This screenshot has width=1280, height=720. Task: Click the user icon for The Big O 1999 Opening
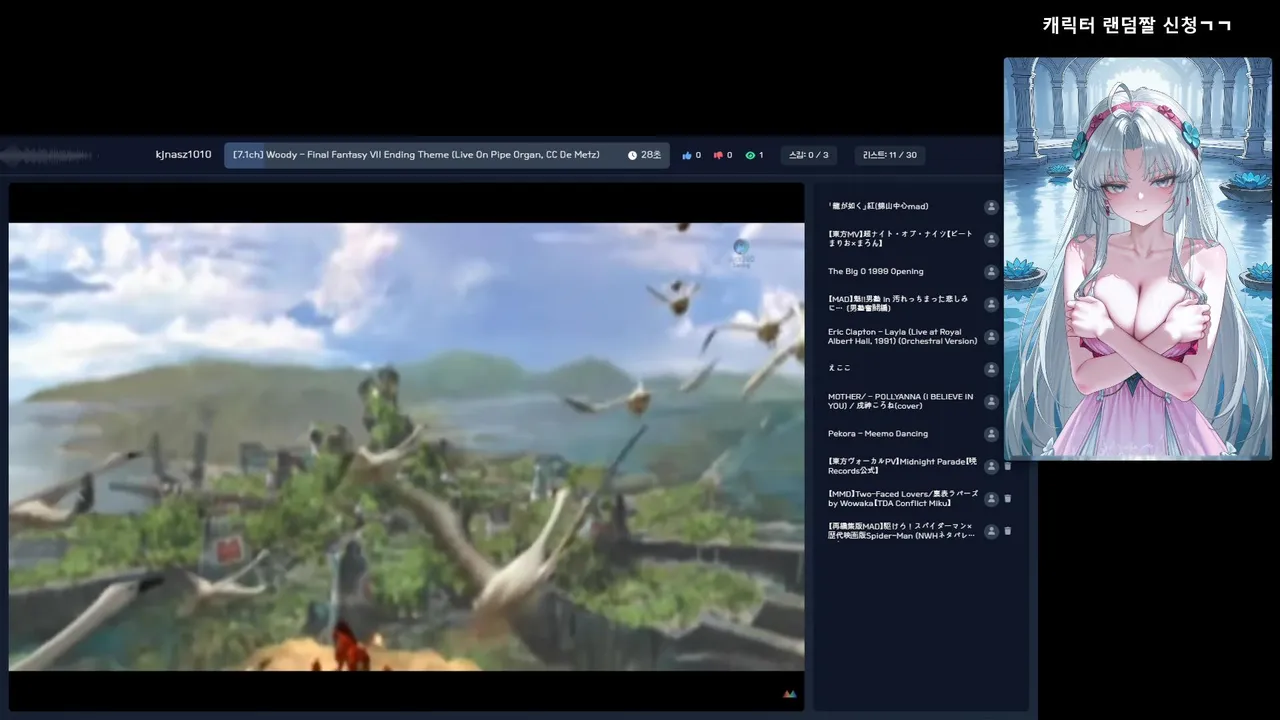991,271
